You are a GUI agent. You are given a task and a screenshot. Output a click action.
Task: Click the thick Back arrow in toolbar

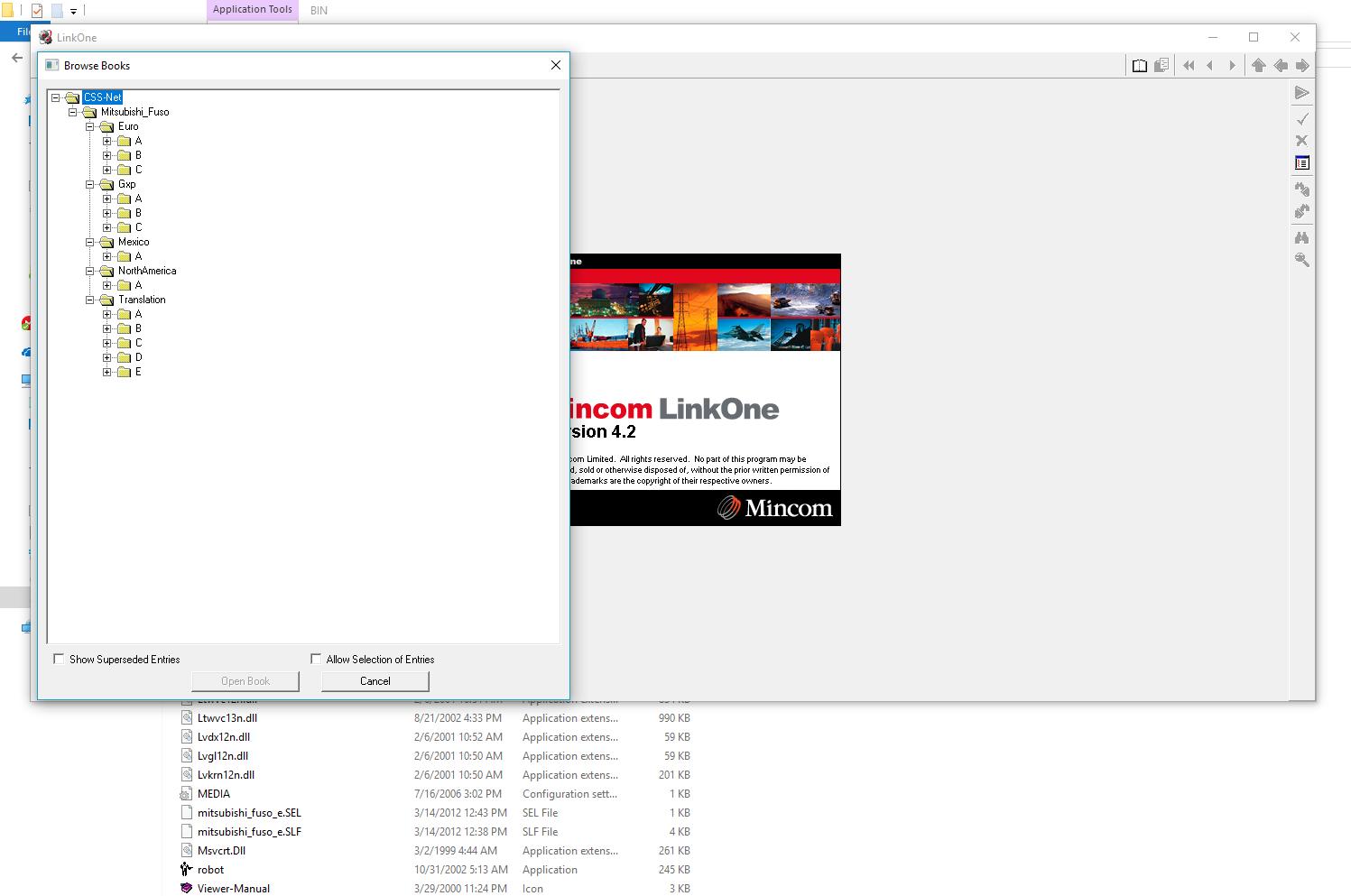1281,66
